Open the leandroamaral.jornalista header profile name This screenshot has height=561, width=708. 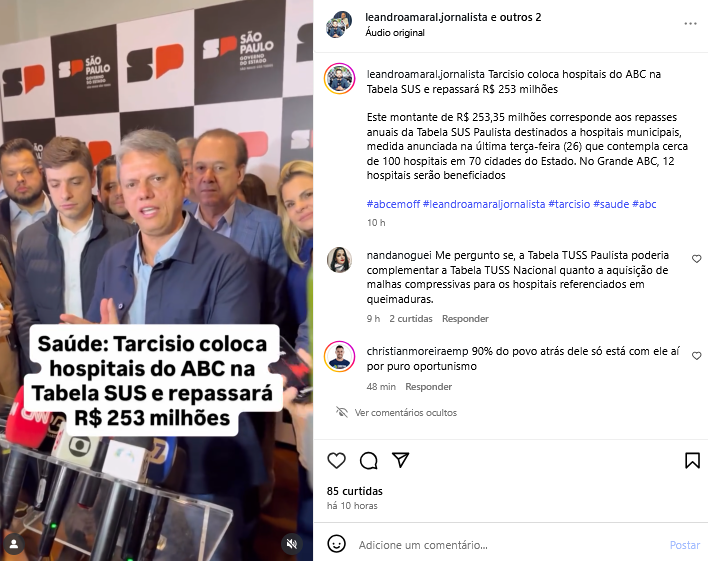click(426, 17)
